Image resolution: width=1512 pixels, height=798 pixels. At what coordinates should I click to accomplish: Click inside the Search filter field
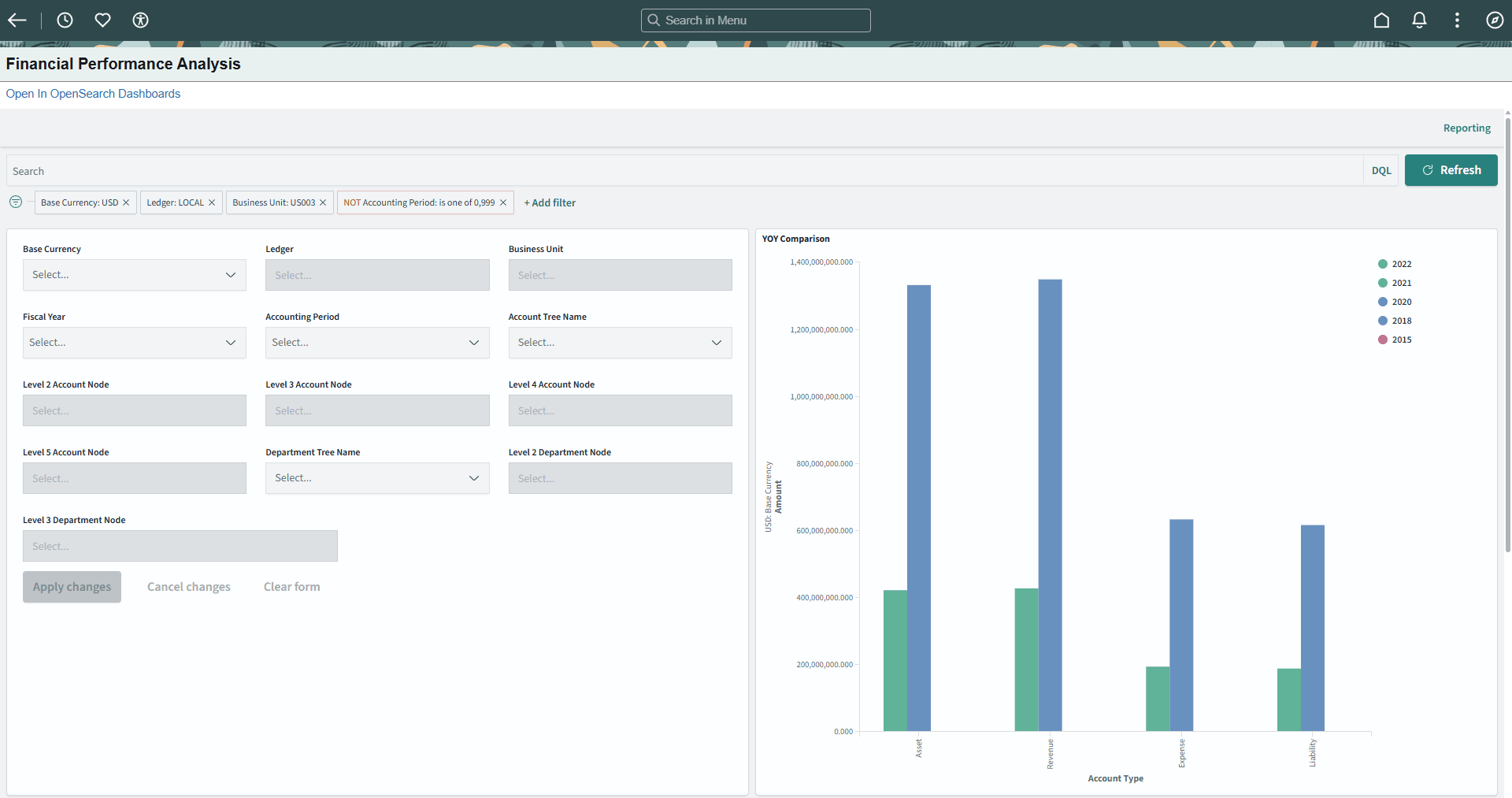coord(315,170)
